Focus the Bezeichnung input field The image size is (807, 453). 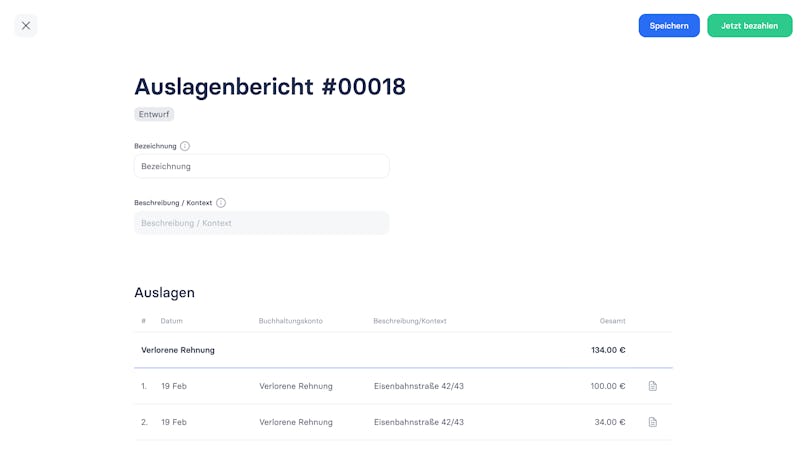pos(261,166)
